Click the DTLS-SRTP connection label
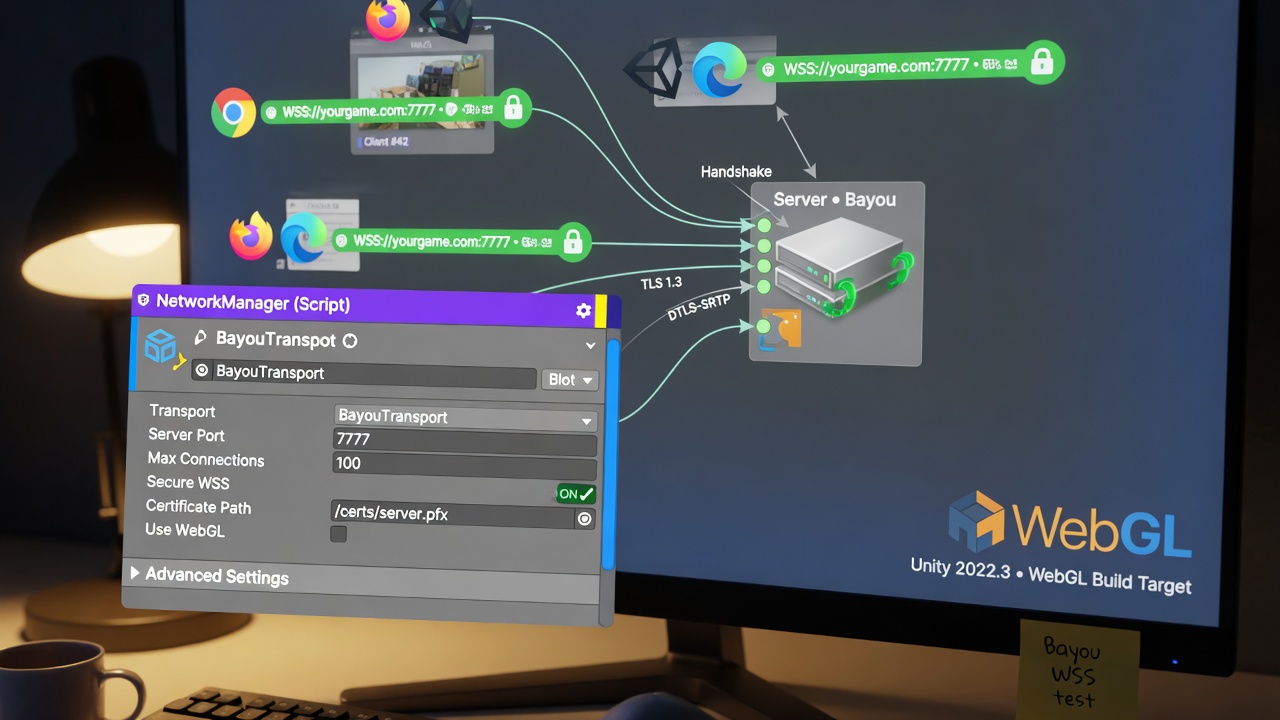This screenshot has height=720, width=1280. pos(699,307)
